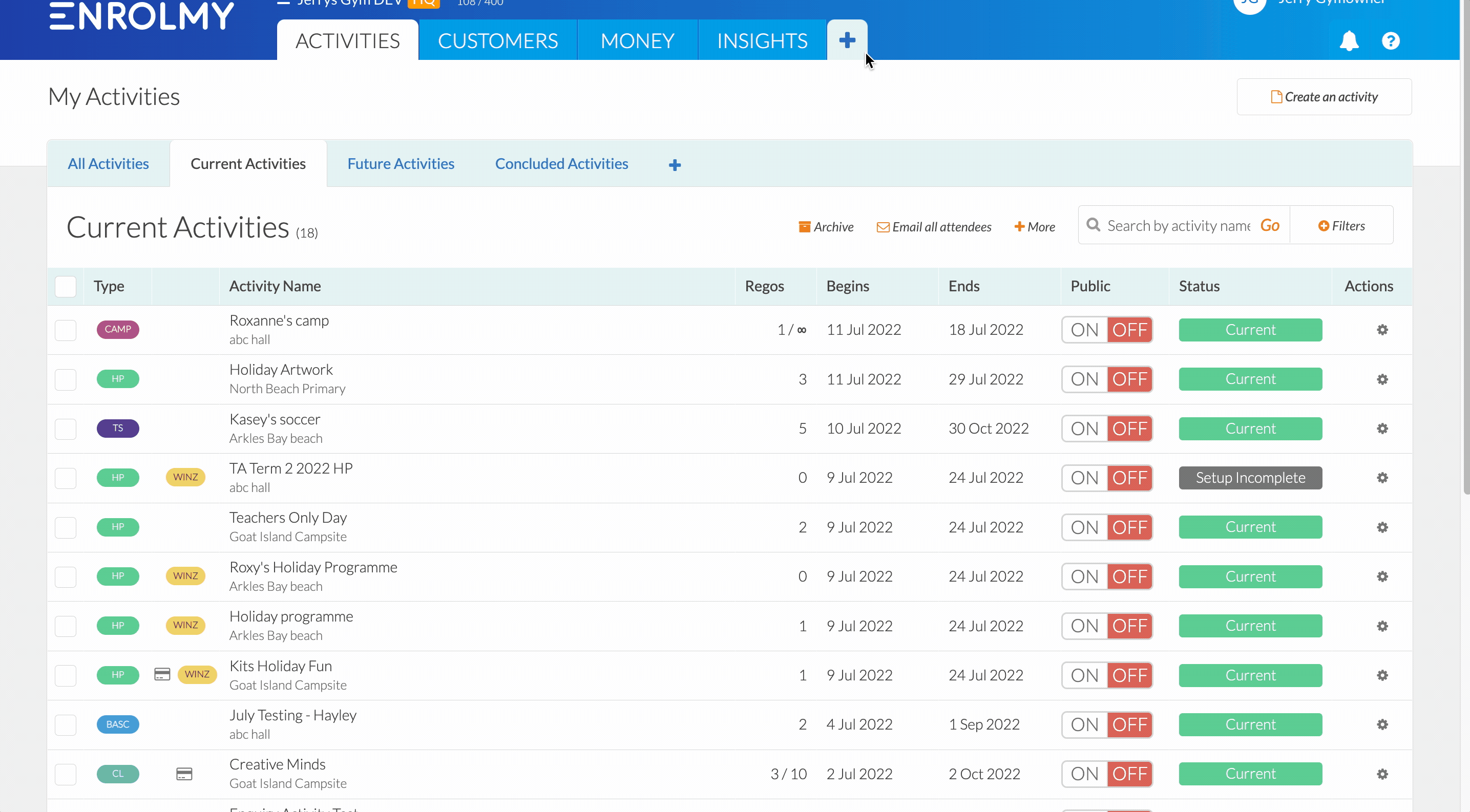Open actions gear for Kits Holiday Fun
This screenshot has width=1470, height=812.
click(x=1382, y=675)
